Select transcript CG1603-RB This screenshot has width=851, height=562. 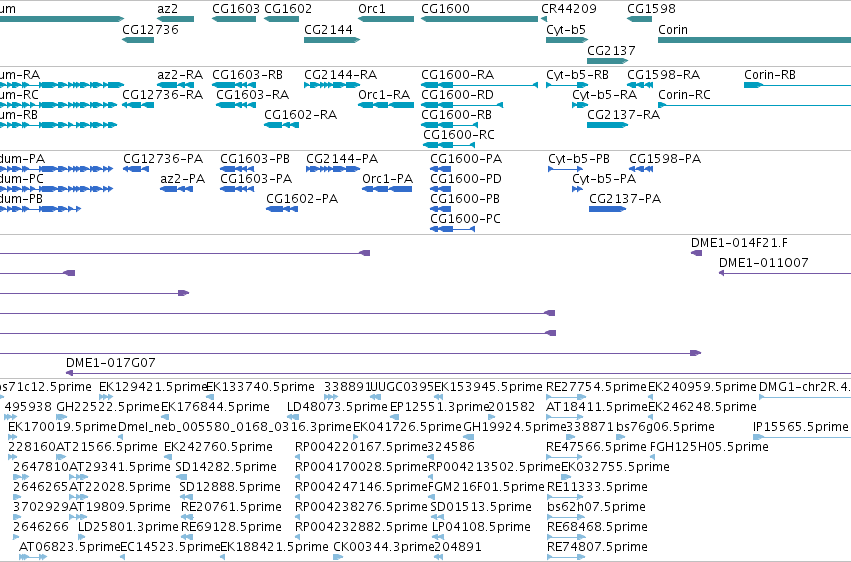[x=234, y=85]
